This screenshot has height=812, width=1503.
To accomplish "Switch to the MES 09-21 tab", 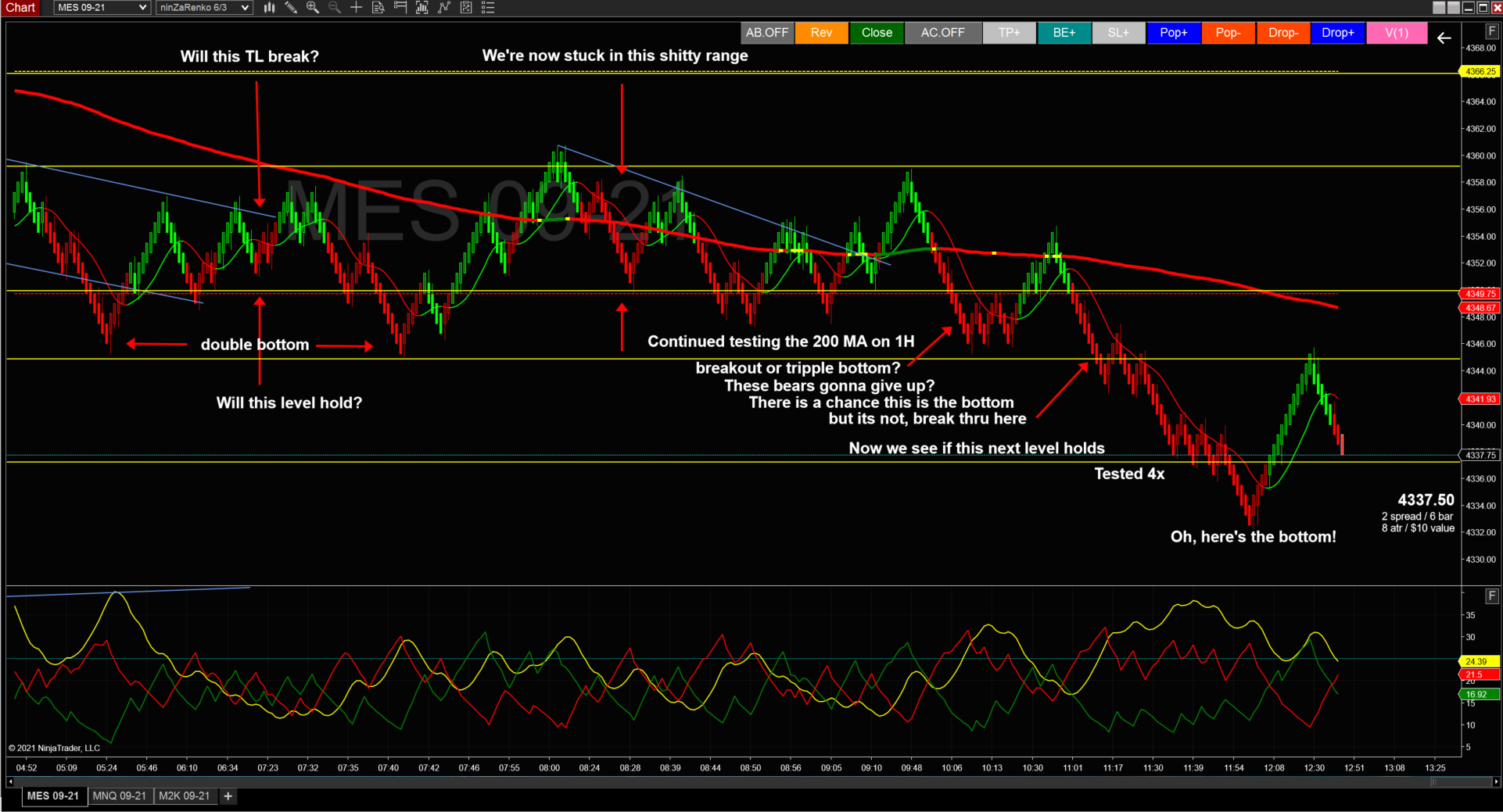I will tap(53, 796).
